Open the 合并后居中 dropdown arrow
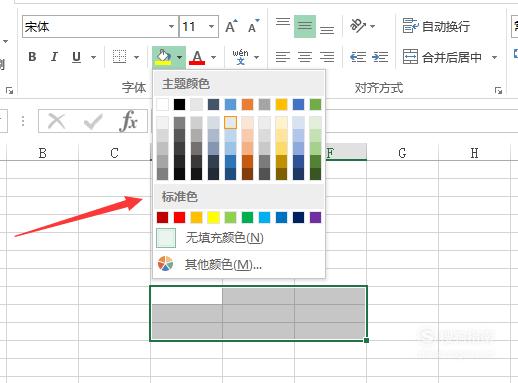The image size is (518, 383). [x=495, y=57]
